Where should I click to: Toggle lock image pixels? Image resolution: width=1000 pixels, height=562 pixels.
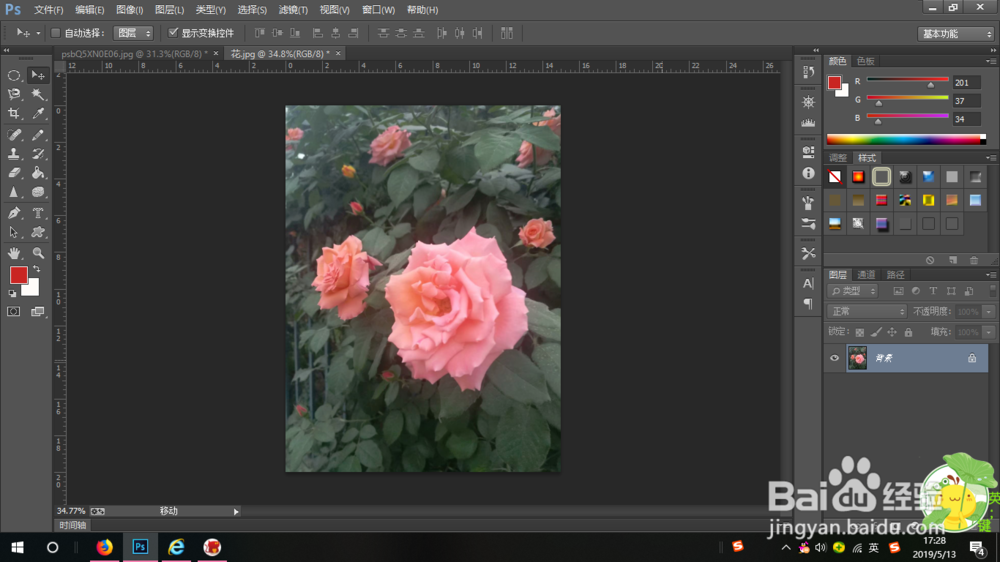876,332
